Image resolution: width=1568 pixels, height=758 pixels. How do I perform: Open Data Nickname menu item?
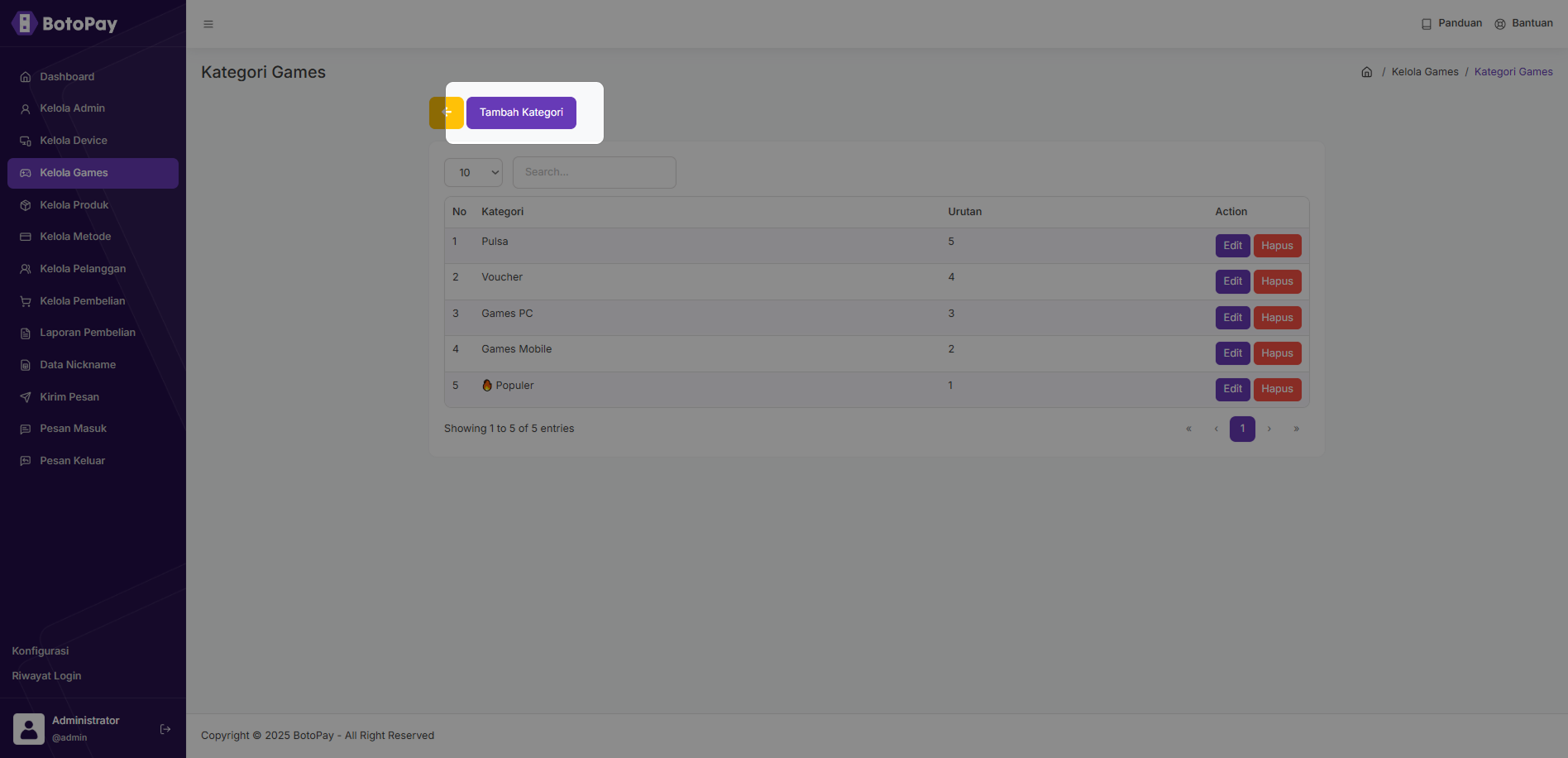[93, 365]
